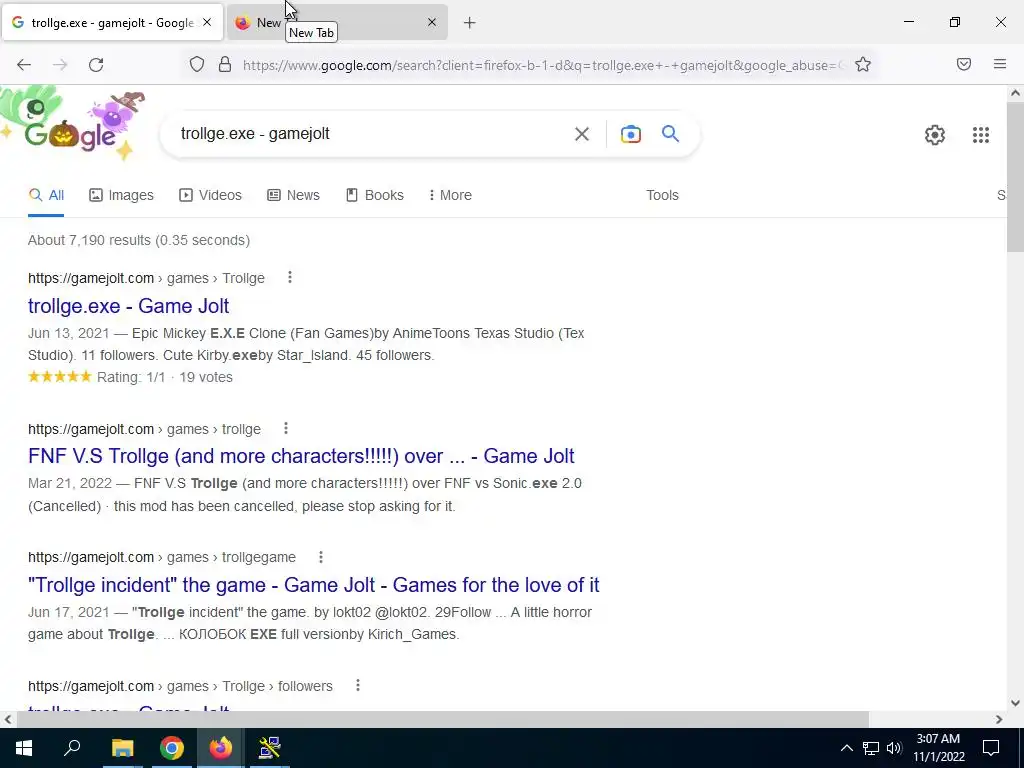Open the volume tray icon
Image resolution: width=1024 pixels, height=768 pixels.
[x=894, y=748]
